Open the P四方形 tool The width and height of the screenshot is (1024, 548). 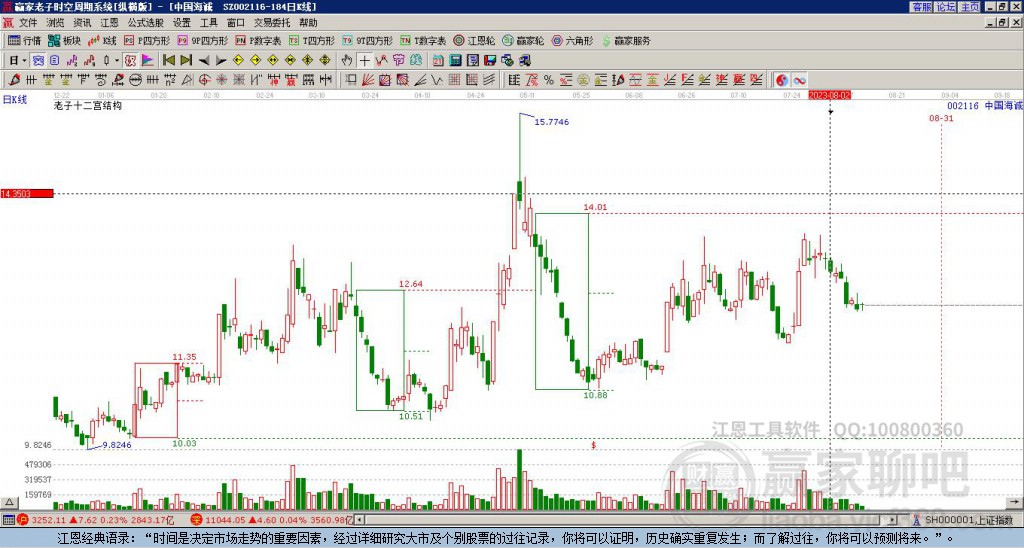coord(147,40)
